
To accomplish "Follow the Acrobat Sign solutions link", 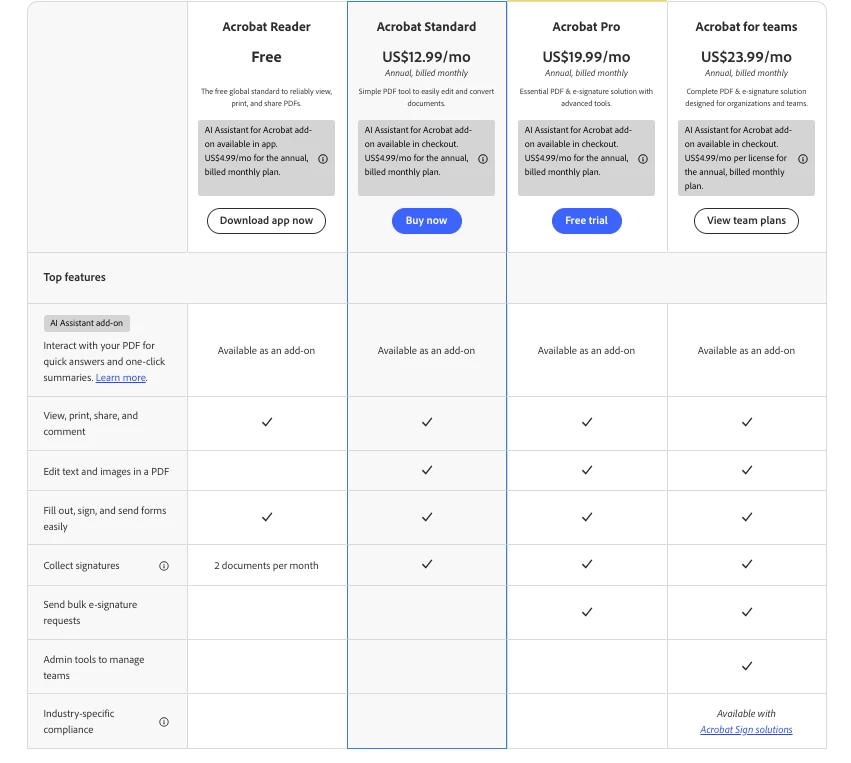I will (746, 729).
